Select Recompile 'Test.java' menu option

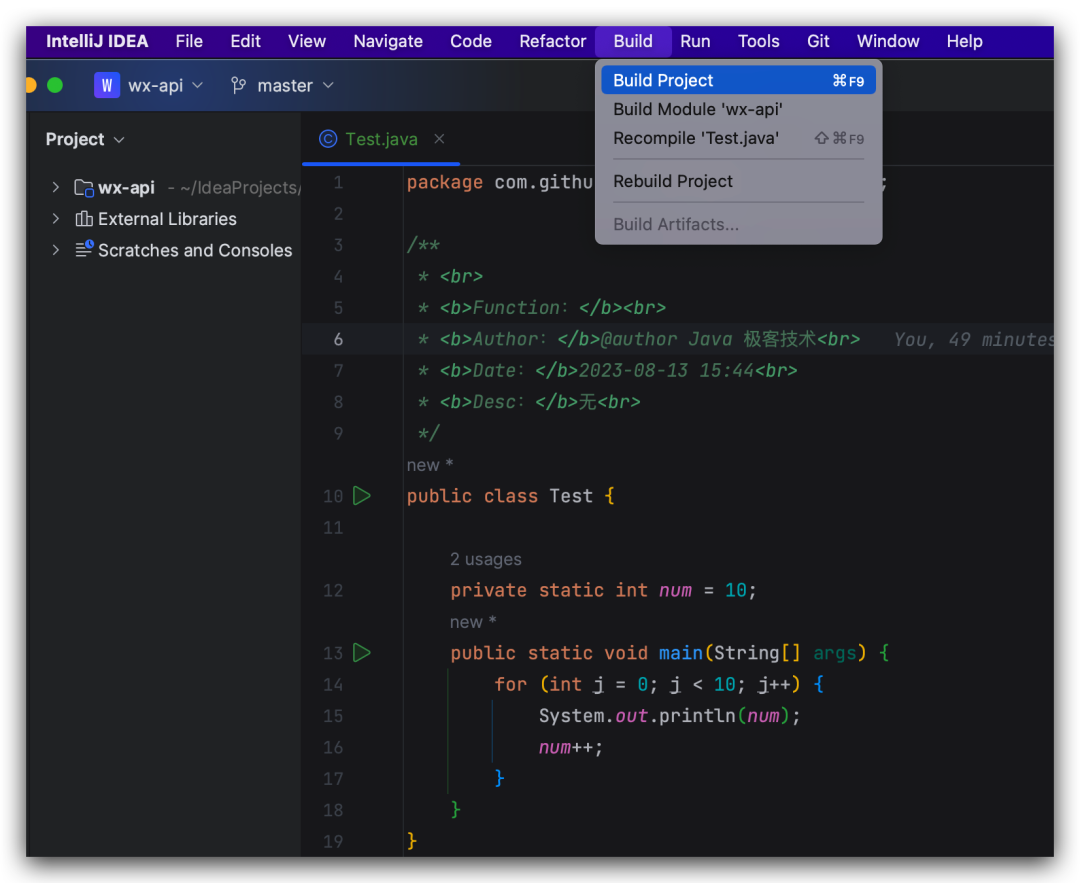point(696,138)
